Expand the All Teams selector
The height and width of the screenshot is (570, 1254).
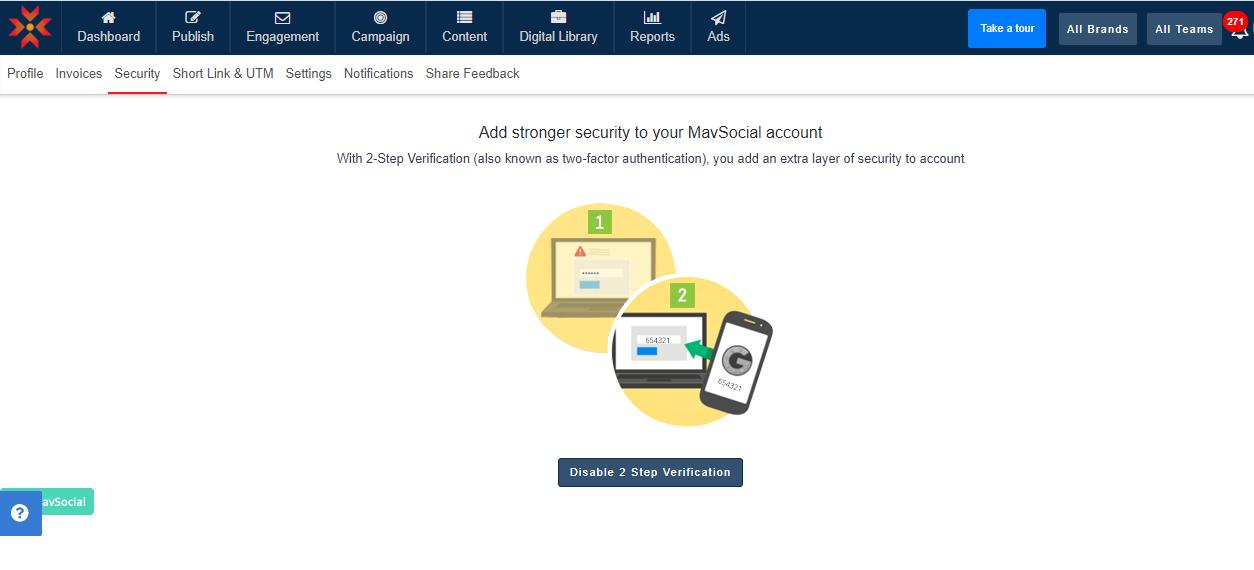point(1183,29)
